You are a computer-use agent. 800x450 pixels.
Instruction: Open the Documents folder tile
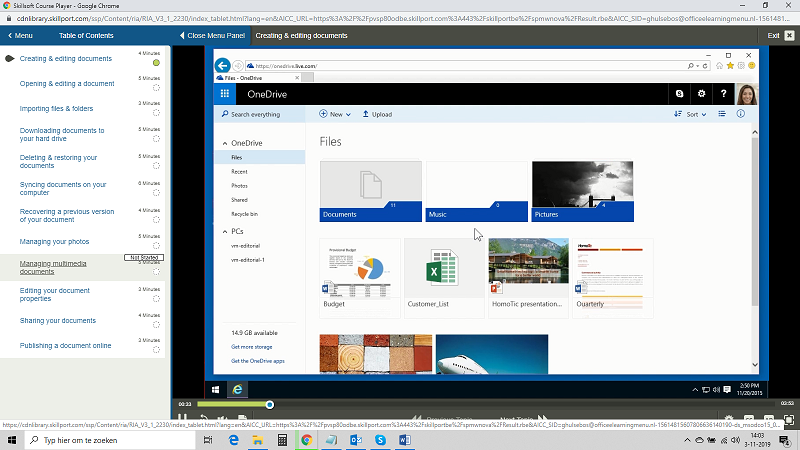point(370,191)
